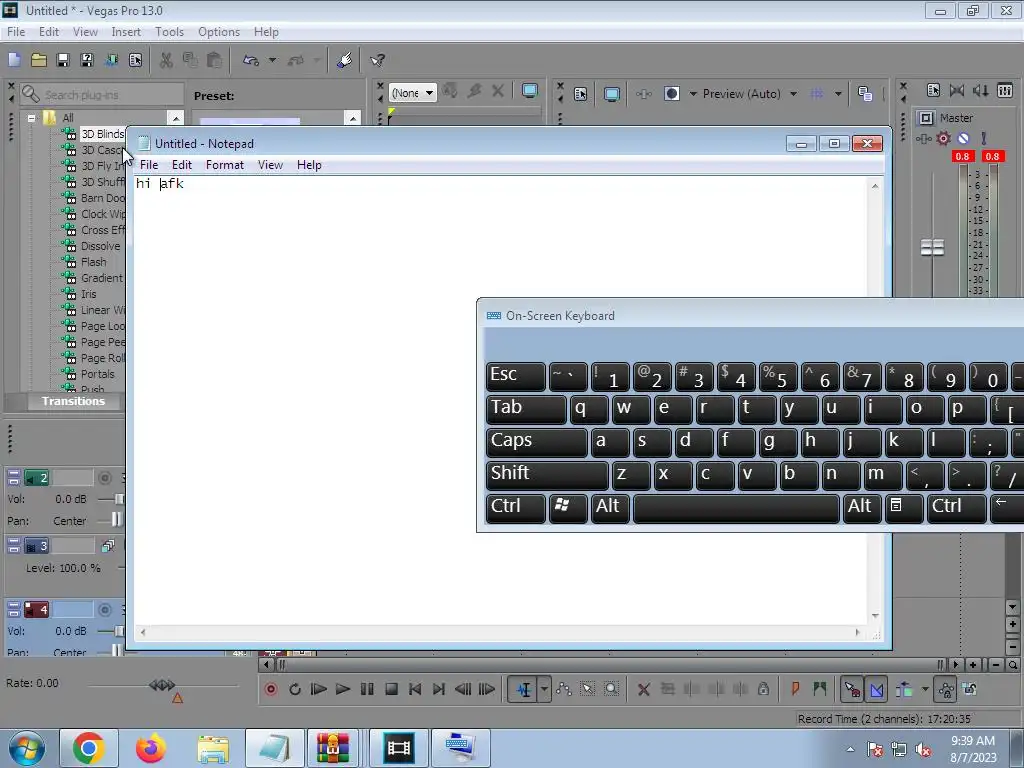
Task: Click the New project icon in Vegas toolbar
Action: pos(14,60)
